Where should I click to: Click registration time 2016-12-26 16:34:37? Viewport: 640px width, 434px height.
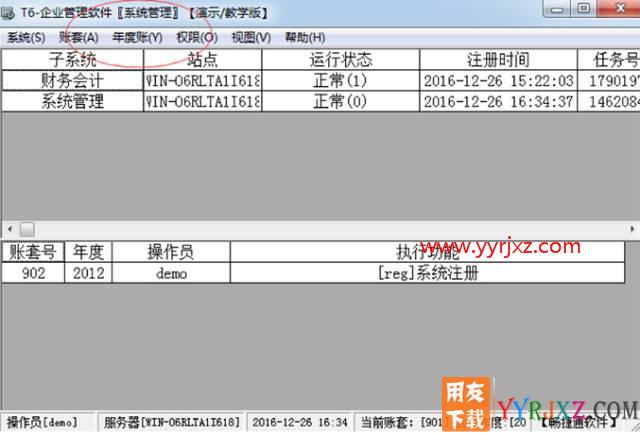pos(498,101)
